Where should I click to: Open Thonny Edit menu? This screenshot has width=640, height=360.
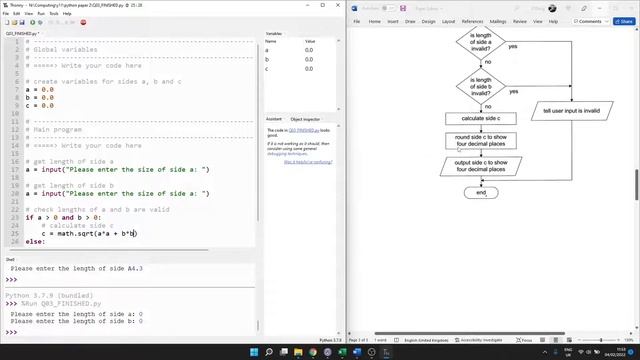(16, 13)
